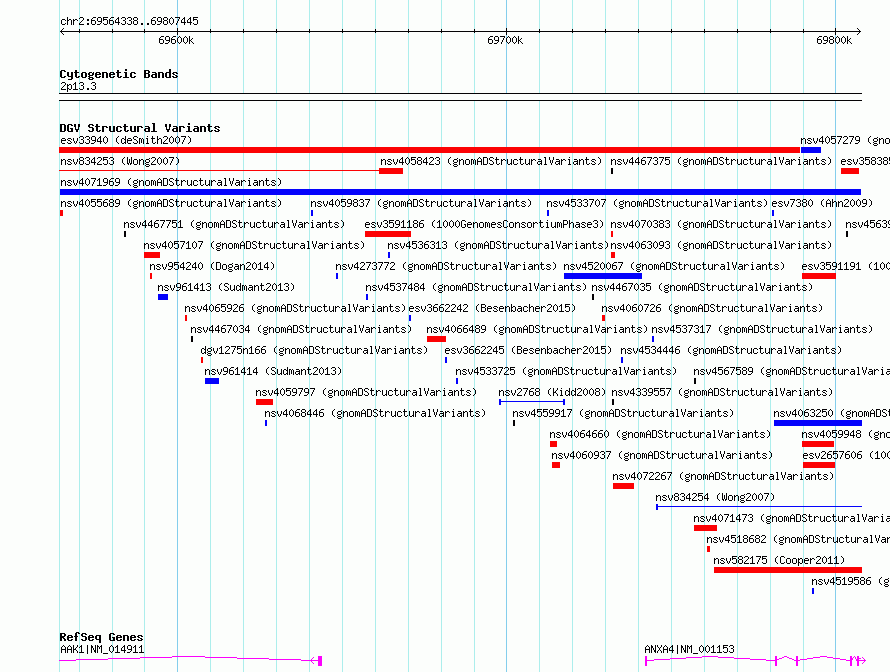This screenshot has height=672, width=890.
Task: Click the nsv4520067 blue variant bar
Action: [603, 276]
